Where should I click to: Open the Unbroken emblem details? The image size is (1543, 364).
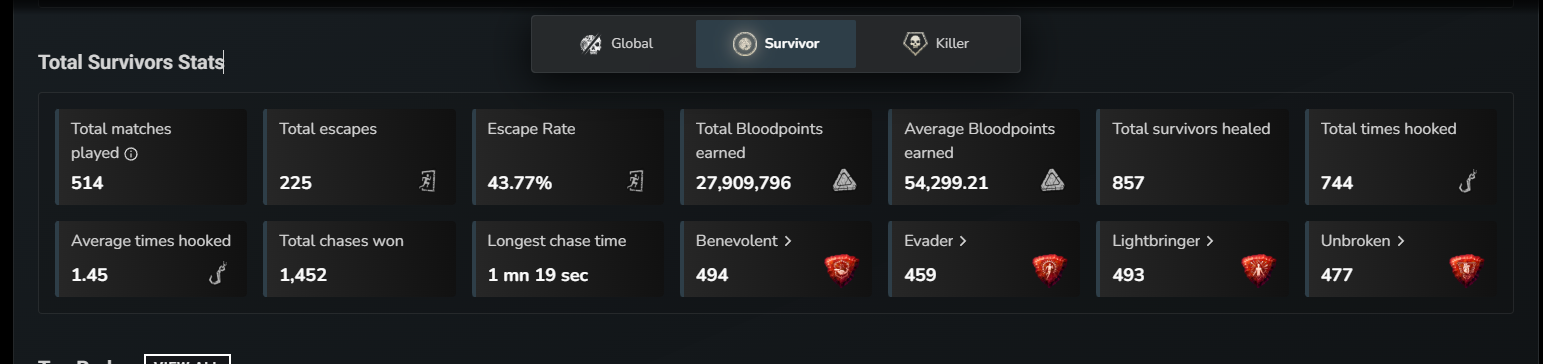click(1363, 241)
